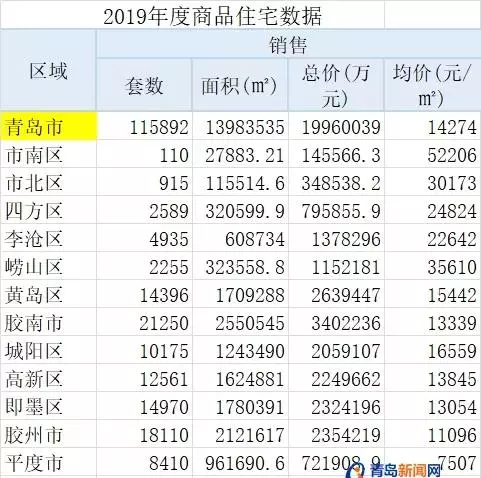This screenshot has width=481, height=478.
Task: Click the 胶南市 row label
Action: pyautogui.click(x=48, y=322)
